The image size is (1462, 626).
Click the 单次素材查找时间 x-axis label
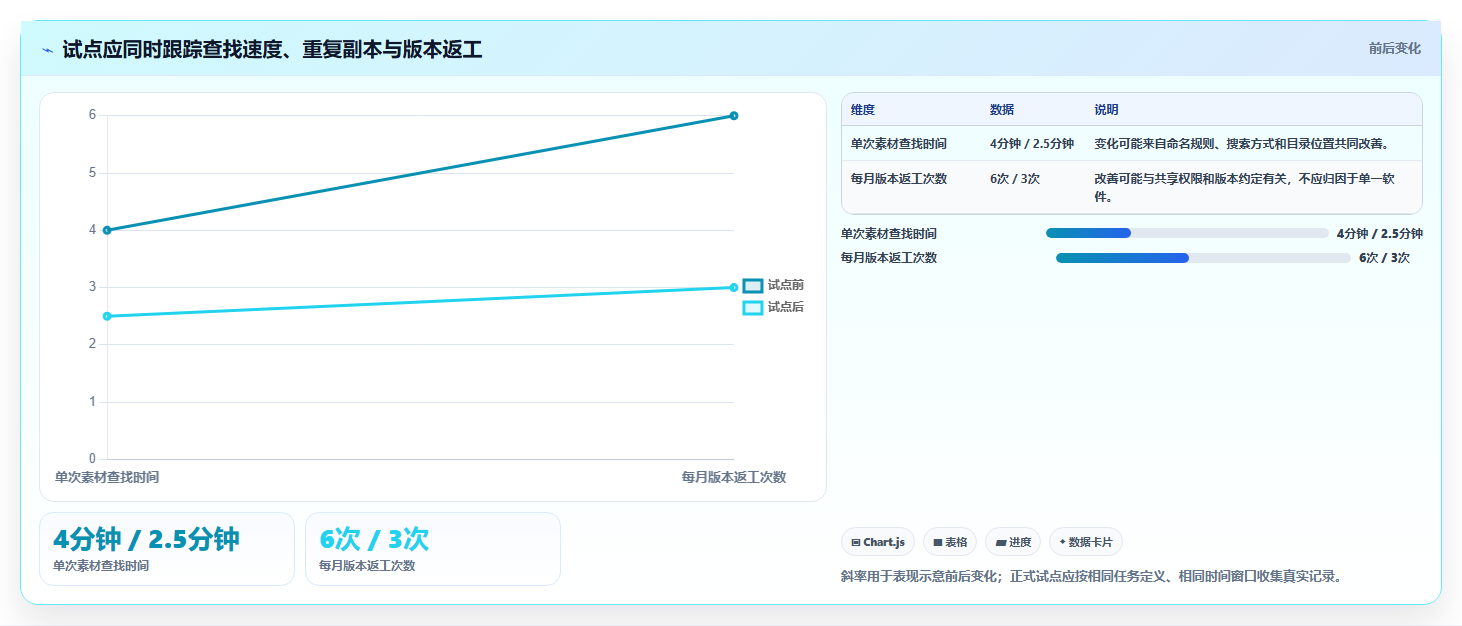pyautogui.click(x=107, y=478)
